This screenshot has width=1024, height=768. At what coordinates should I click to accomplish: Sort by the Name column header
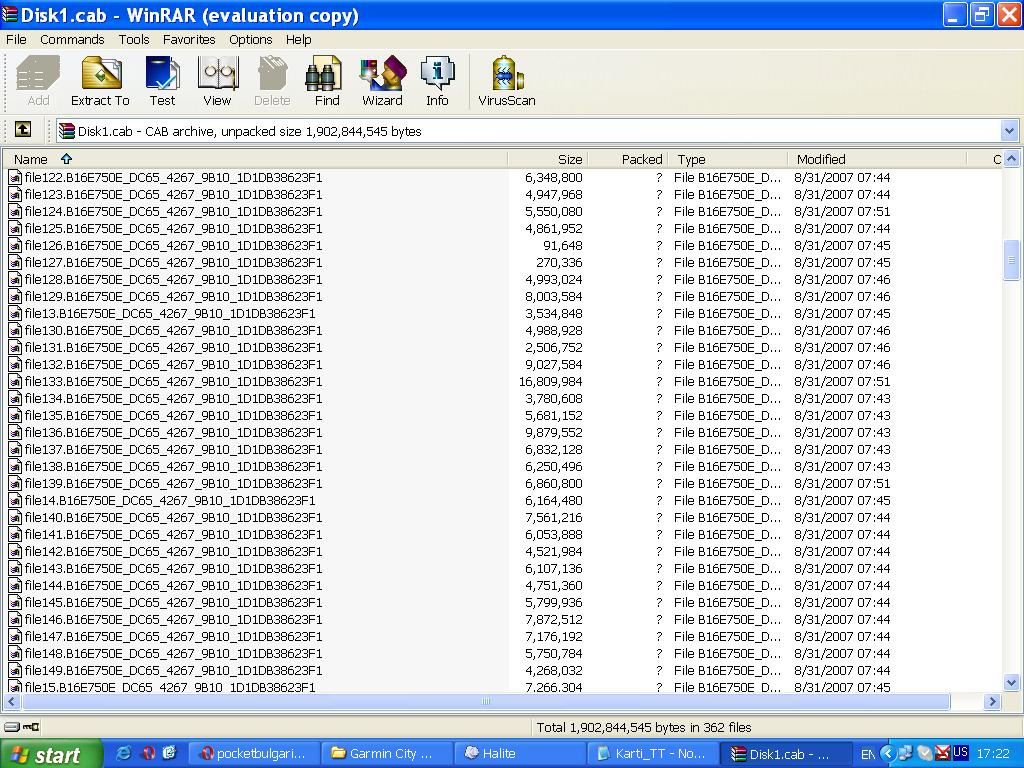[x=30, y=159]
